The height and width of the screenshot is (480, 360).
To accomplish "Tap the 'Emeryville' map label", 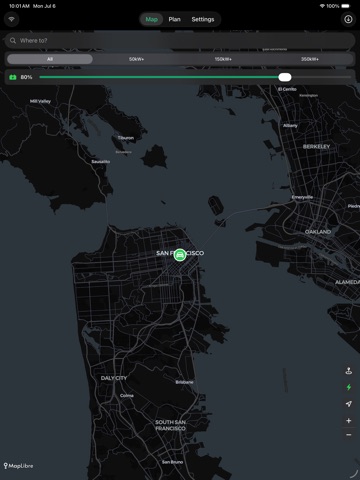I will [x=302, y=197].
